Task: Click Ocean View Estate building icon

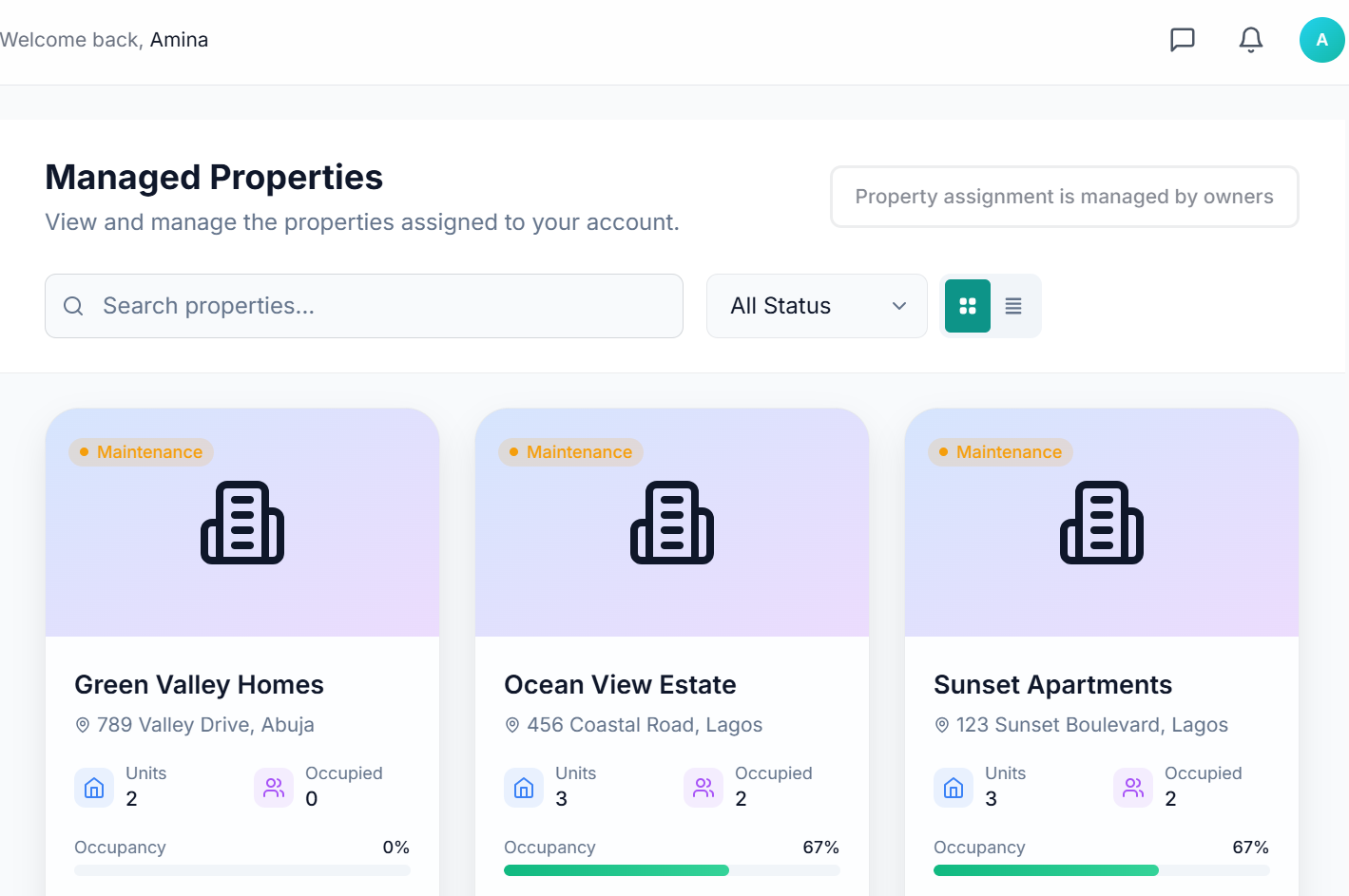Action: pyautogui.click(x=672, y=523)
